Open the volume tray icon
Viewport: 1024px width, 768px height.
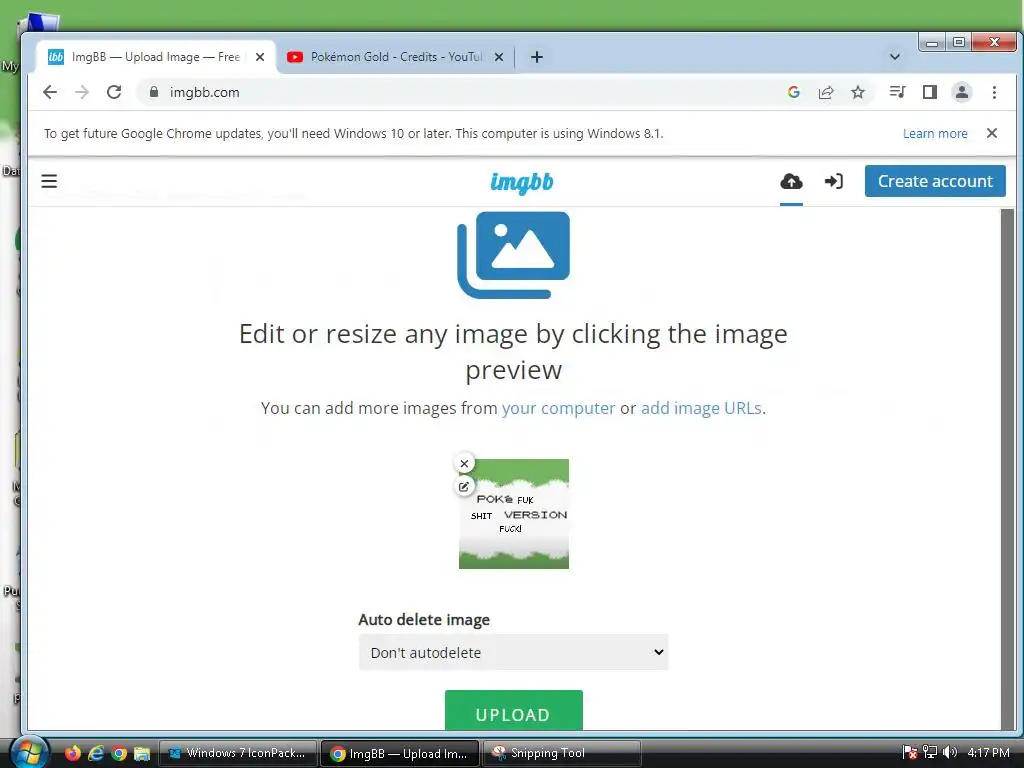pyautogui.click(x=950, y=752)
